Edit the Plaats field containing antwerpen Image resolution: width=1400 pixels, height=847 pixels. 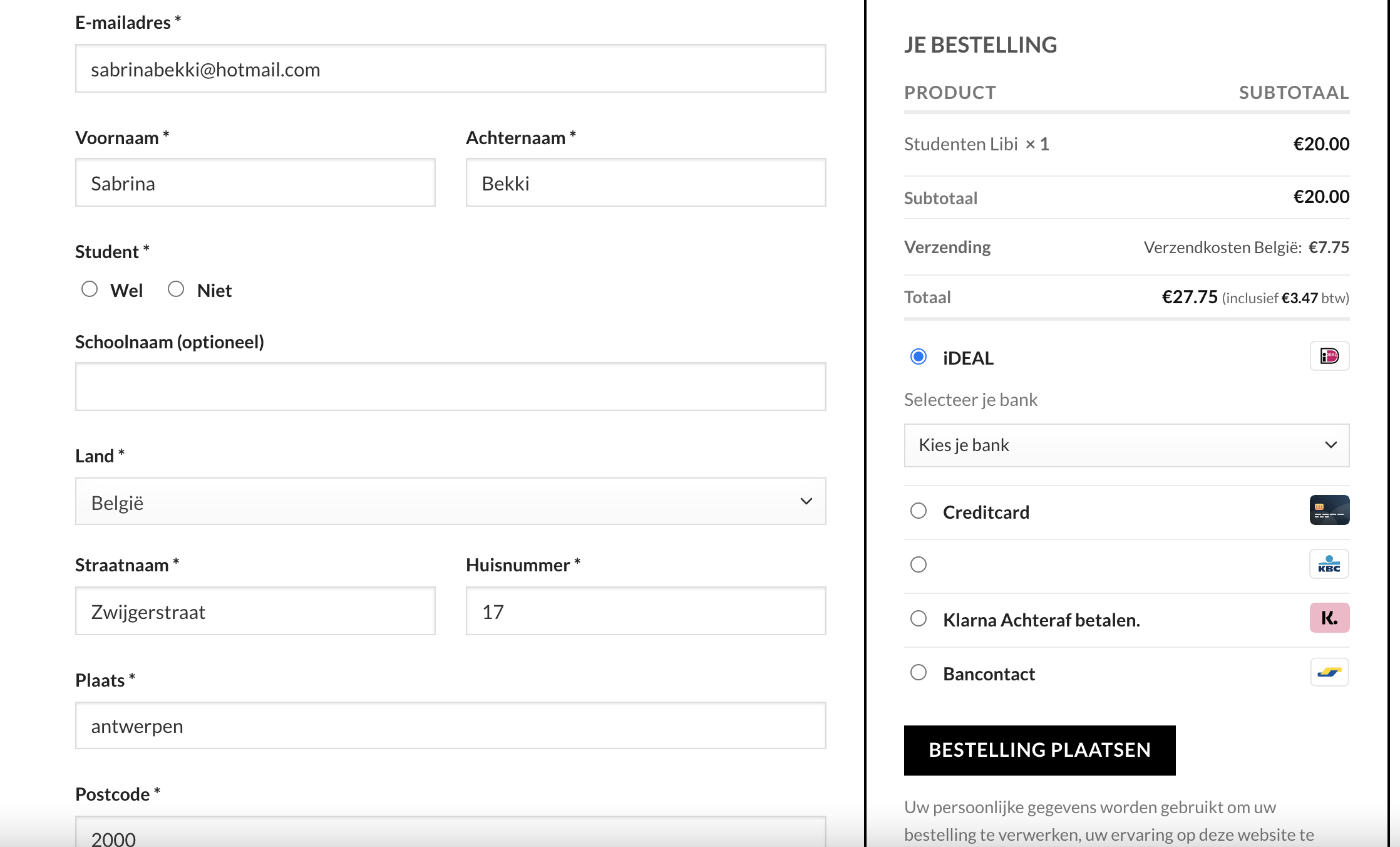(450, 725)
